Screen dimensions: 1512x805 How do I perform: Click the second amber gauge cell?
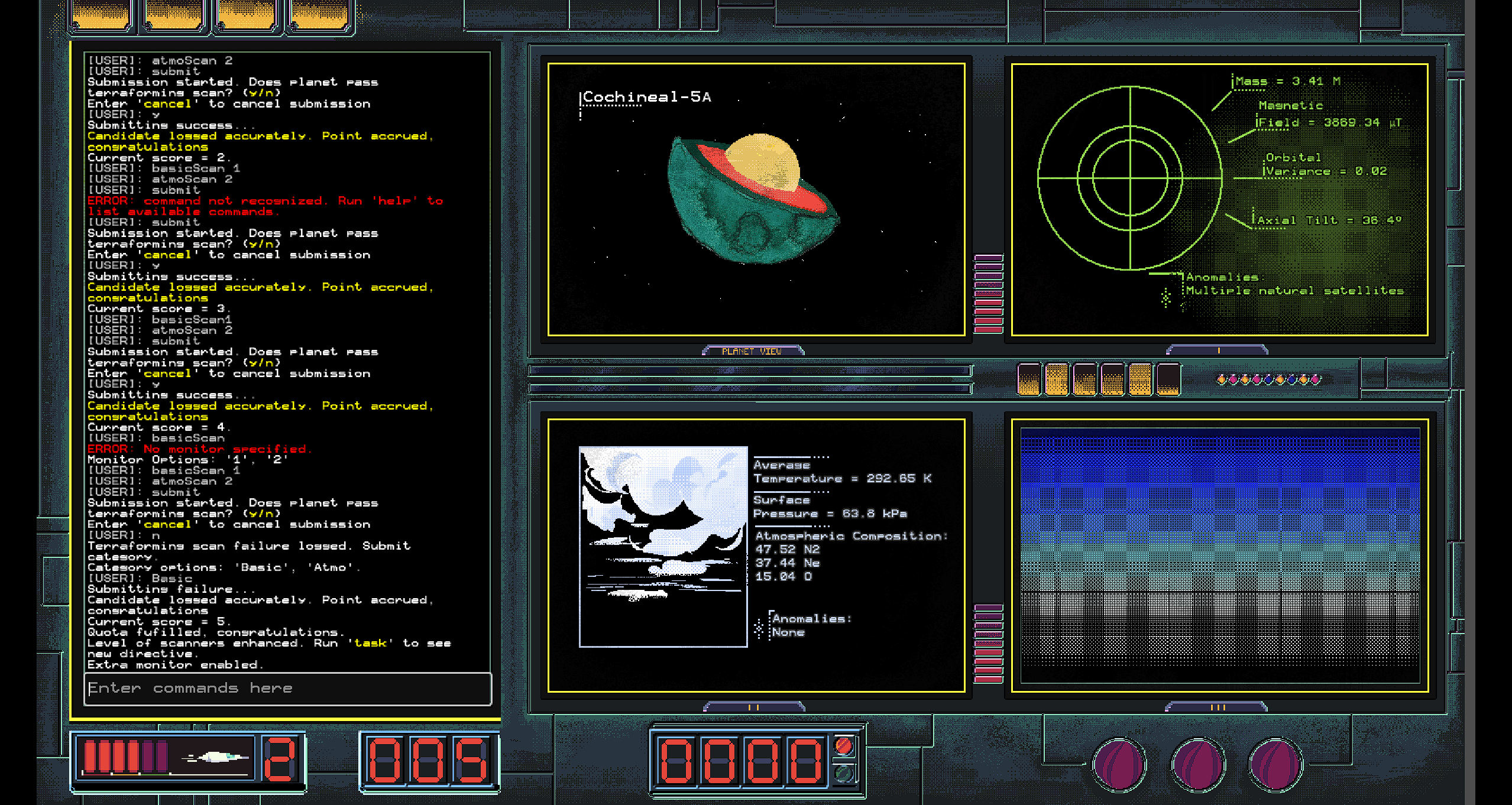point(1057,379)
